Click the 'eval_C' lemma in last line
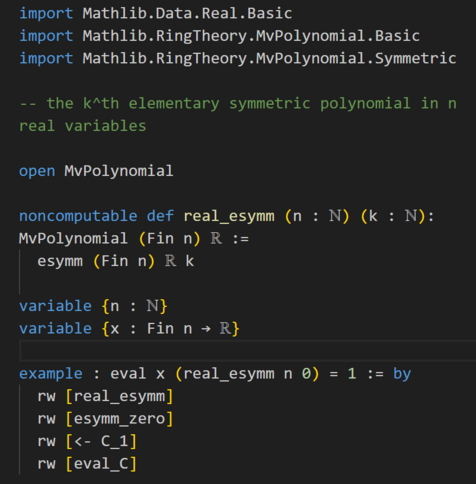 point(101,464)
